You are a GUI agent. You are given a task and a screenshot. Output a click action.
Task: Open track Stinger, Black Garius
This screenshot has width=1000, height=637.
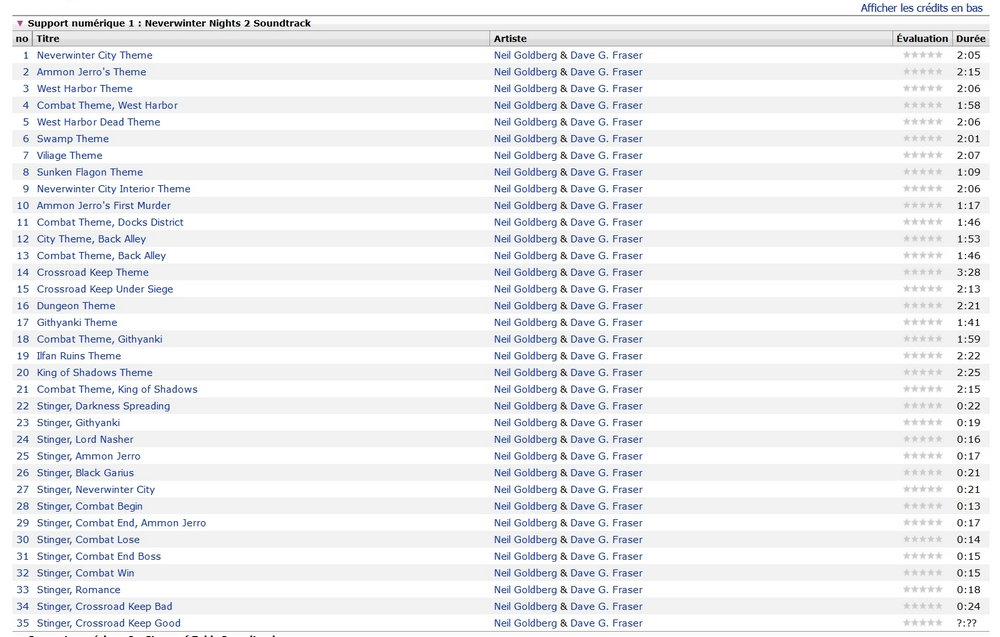85,472
